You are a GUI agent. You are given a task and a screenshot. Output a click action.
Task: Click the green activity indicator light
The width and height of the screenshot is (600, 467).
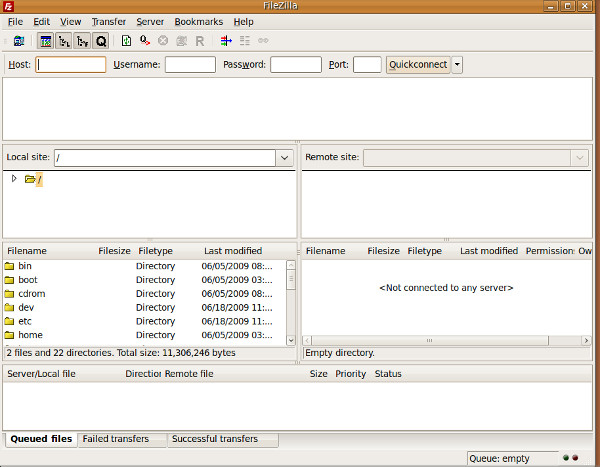566,457
